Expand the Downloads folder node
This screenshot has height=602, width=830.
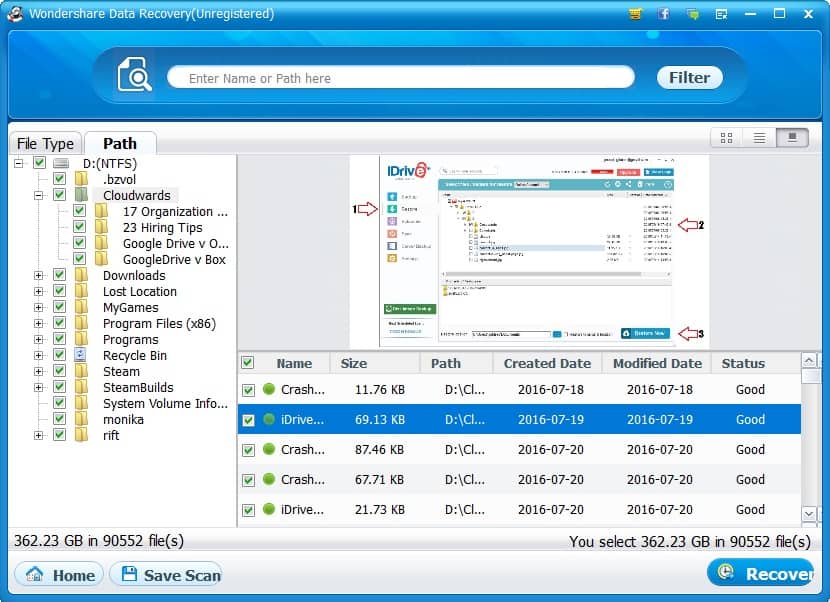point(38,275)
